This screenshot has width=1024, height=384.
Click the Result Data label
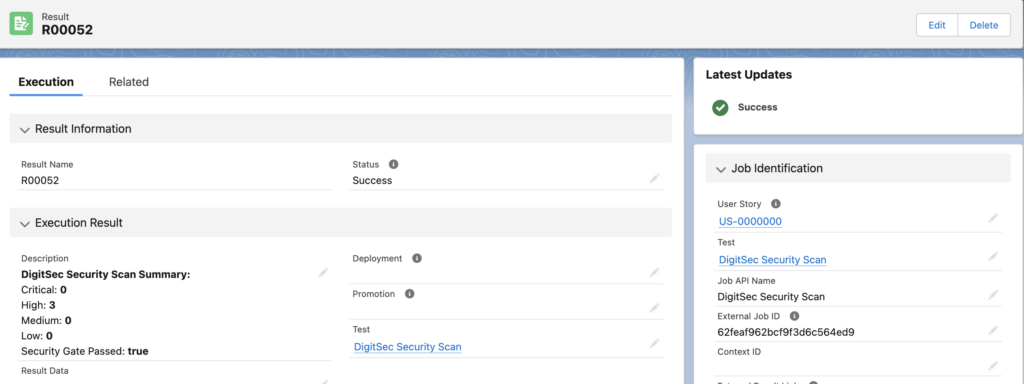point(45,370)
